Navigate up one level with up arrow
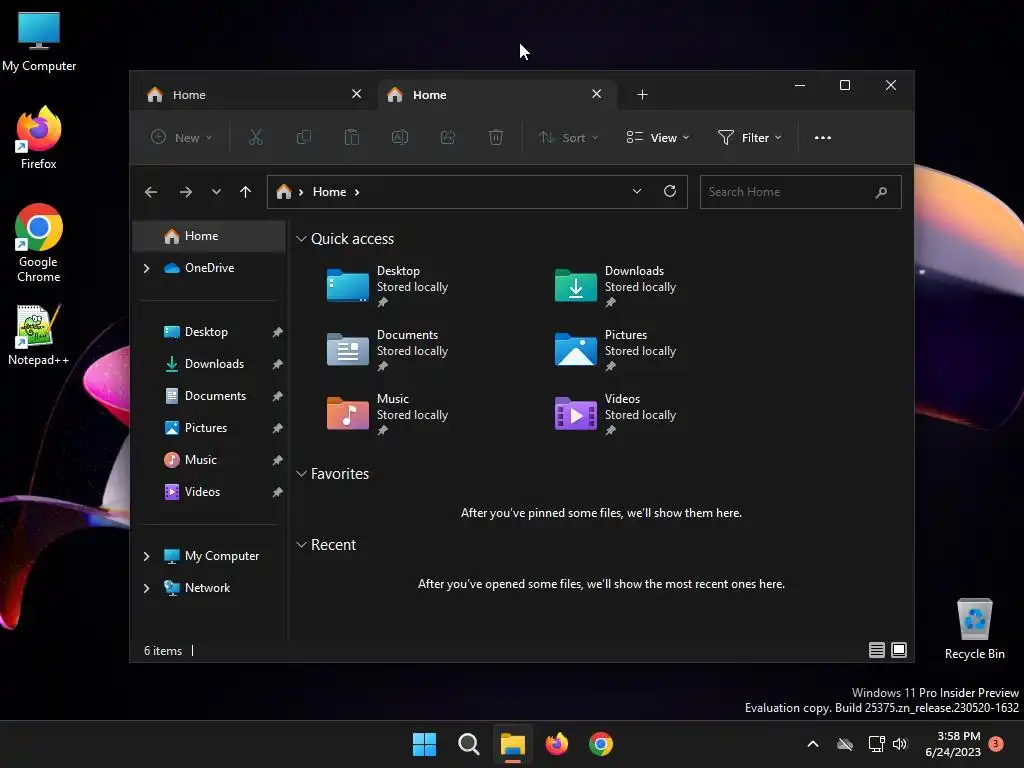This screenshot has width=1024, height=768. [246, 192]
